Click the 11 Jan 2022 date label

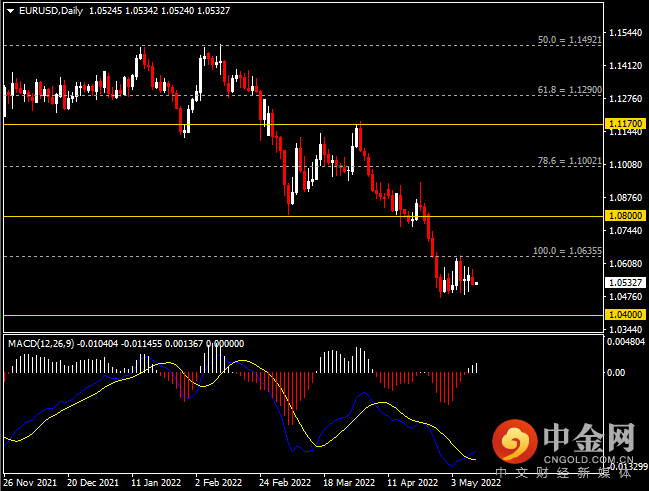point(156,483)
